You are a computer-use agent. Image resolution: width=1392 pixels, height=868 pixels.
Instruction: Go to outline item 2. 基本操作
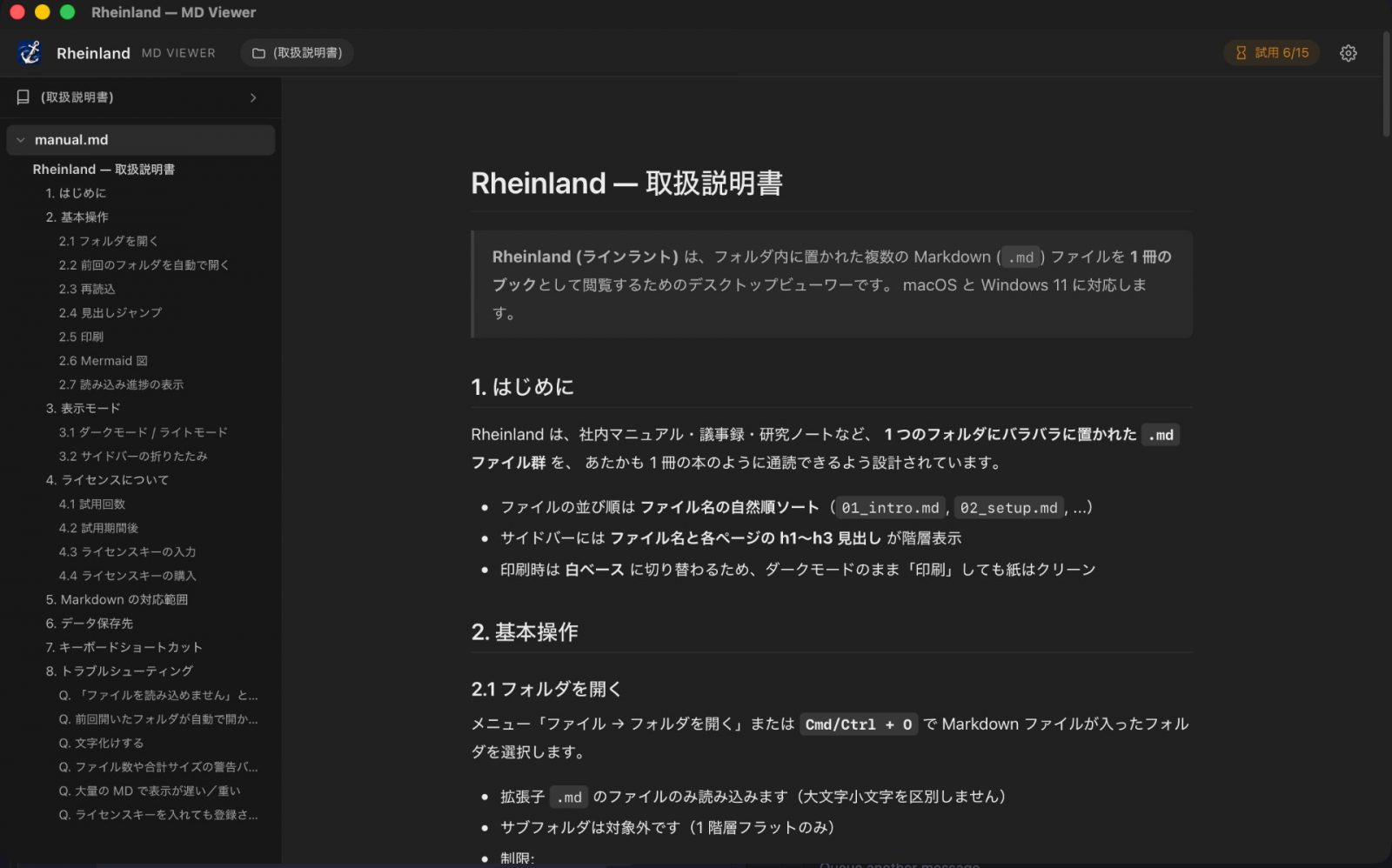pyautogui.click(x=77, y=217)
